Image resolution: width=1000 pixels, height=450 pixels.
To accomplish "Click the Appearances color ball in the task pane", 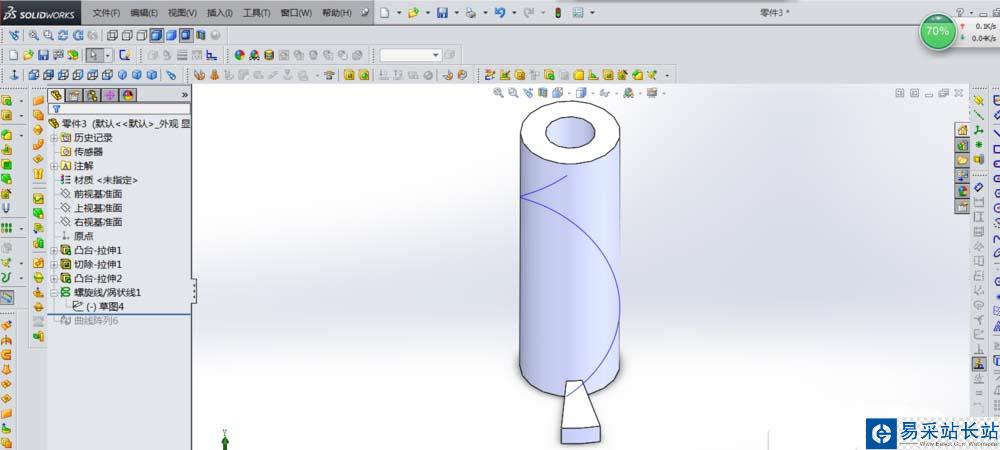I will pos(962,190).
